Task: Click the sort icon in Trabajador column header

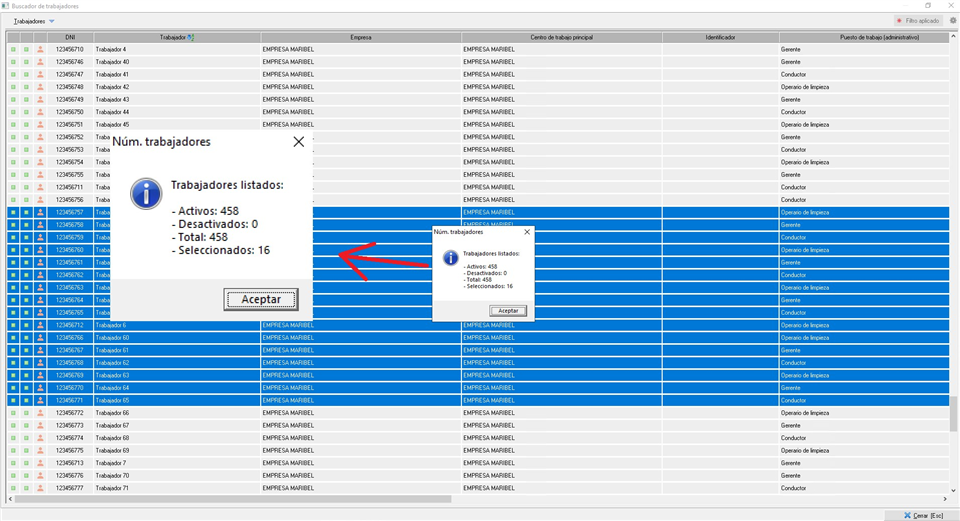Action: [190, 38]
